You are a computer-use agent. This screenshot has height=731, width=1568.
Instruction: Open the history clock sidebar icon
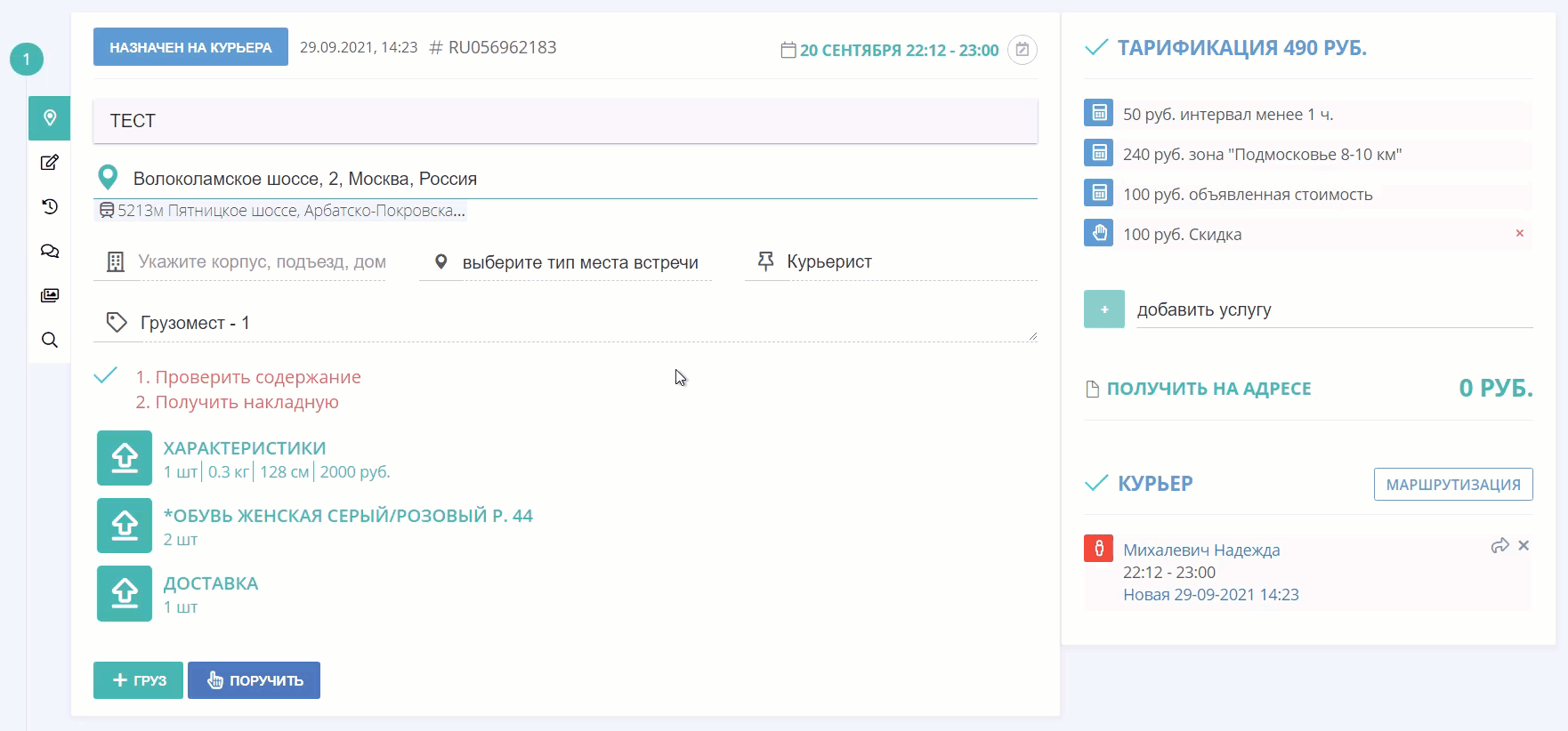tap(50, 206)
